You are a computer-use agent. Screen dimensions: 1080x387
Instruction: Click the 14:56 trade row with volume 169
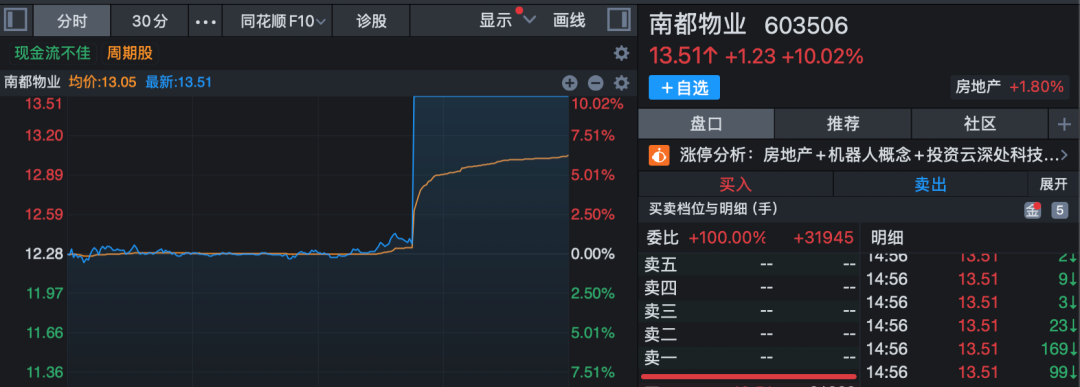(x=971, y=348)
